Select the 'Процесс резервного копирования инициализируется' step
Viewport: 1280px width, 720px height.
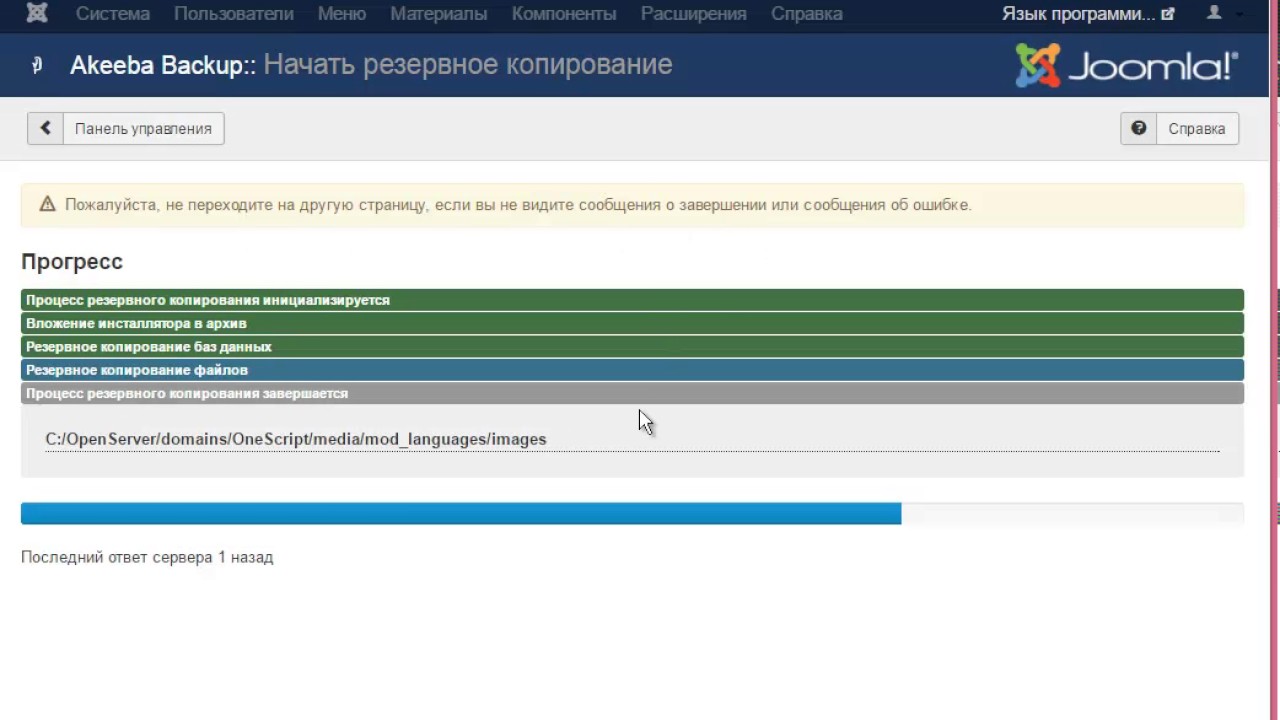pyautogui.click(x=632, y=300)
